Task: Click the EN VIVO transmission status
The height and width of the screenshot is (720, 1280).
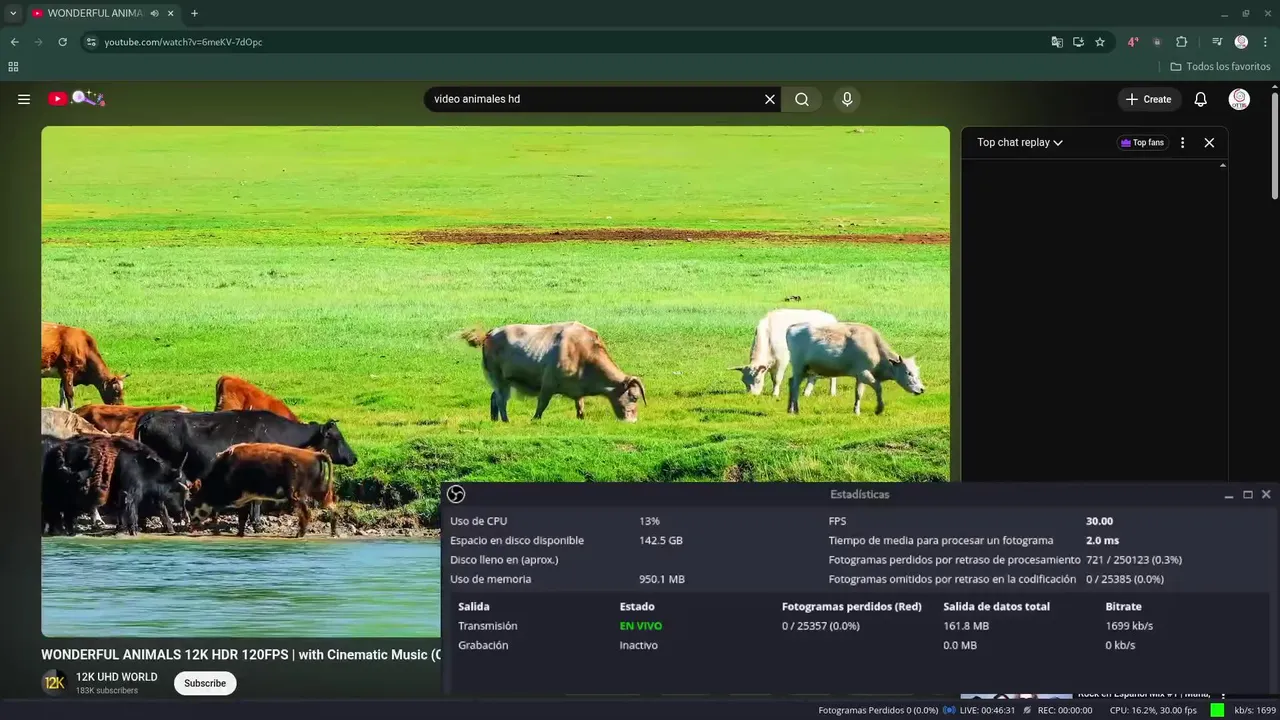Action: (x=641, y=626)
